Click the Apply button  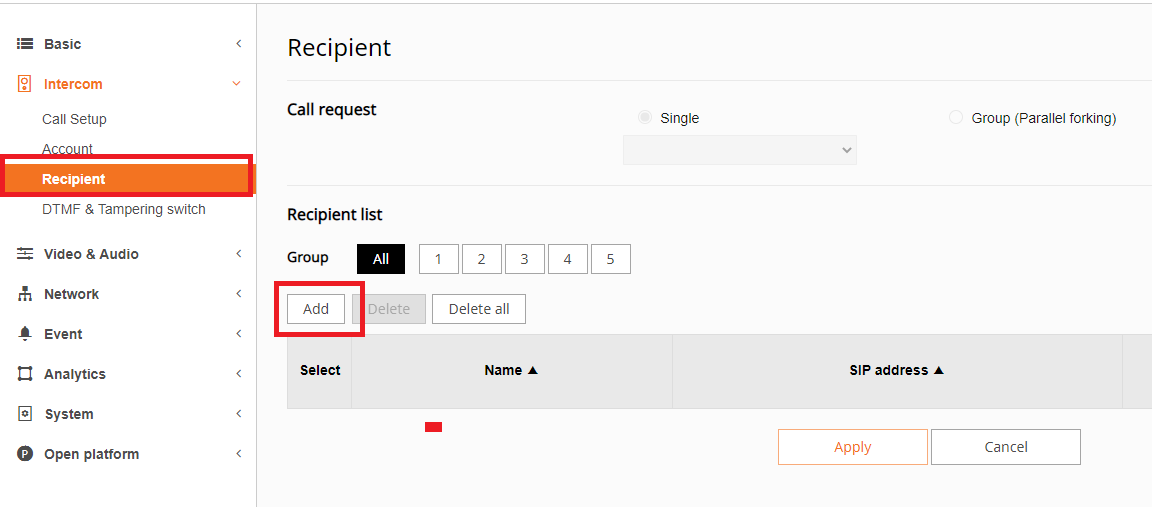pos(852,447)
